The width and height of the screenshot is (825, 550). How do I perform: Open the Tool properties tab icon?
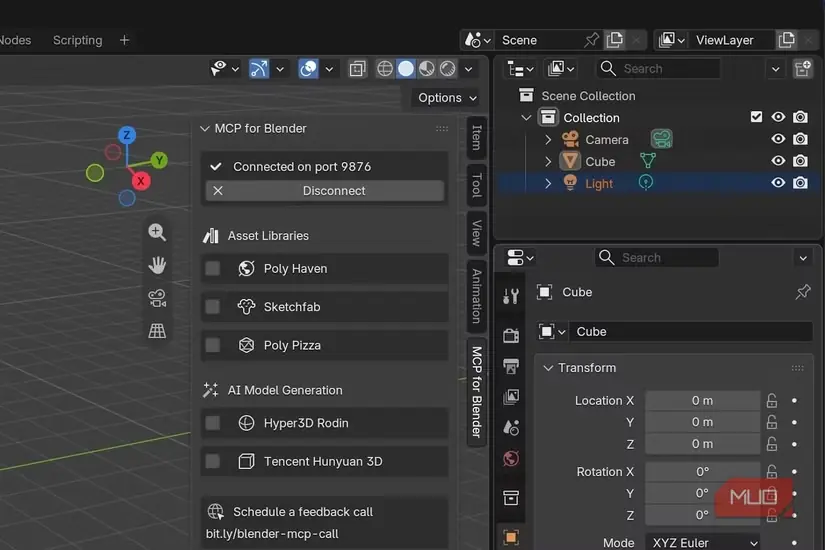click(511, 296)
